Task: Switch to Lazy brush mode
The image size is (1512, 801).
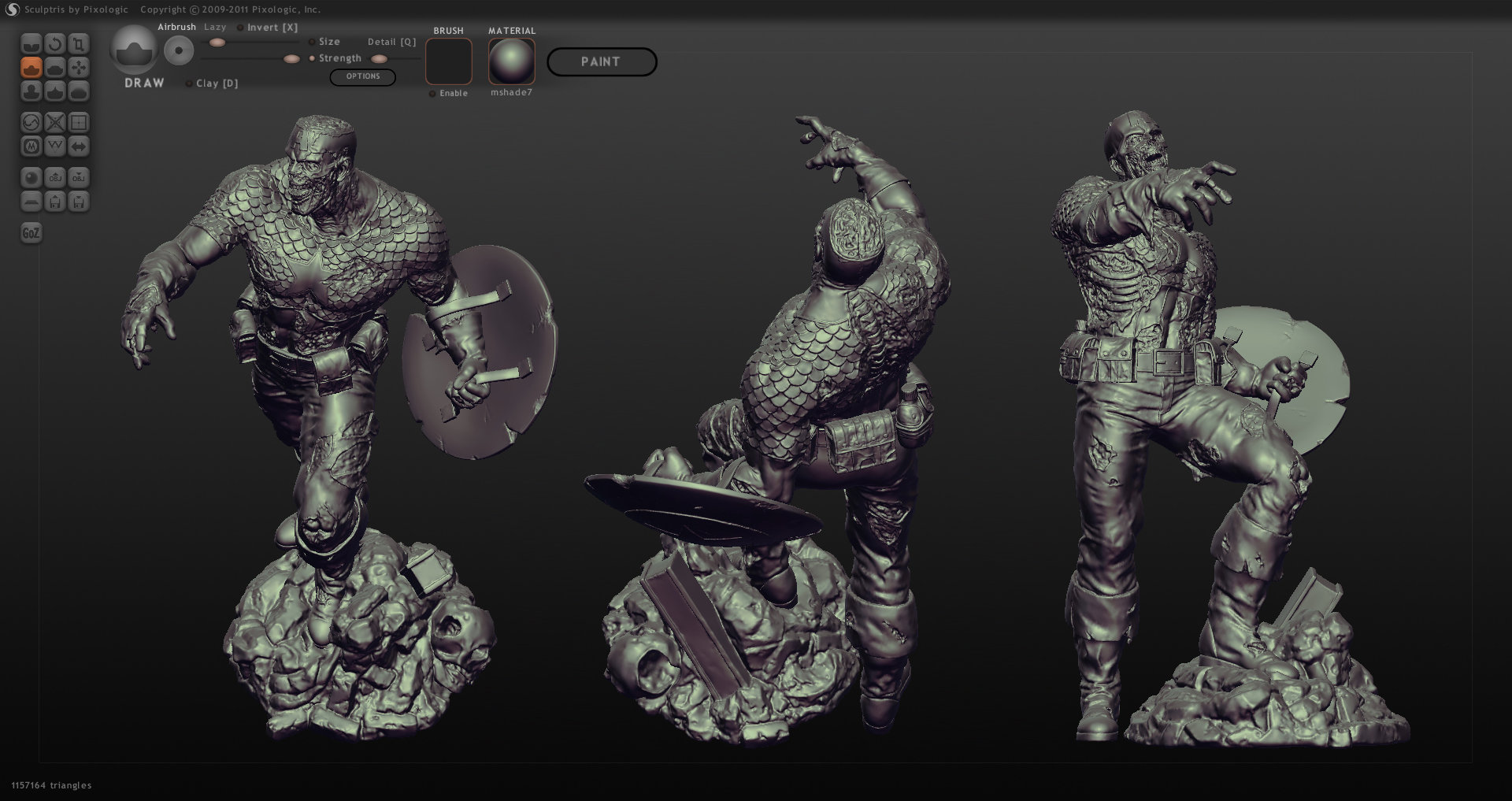Action: tap(214, 26)
